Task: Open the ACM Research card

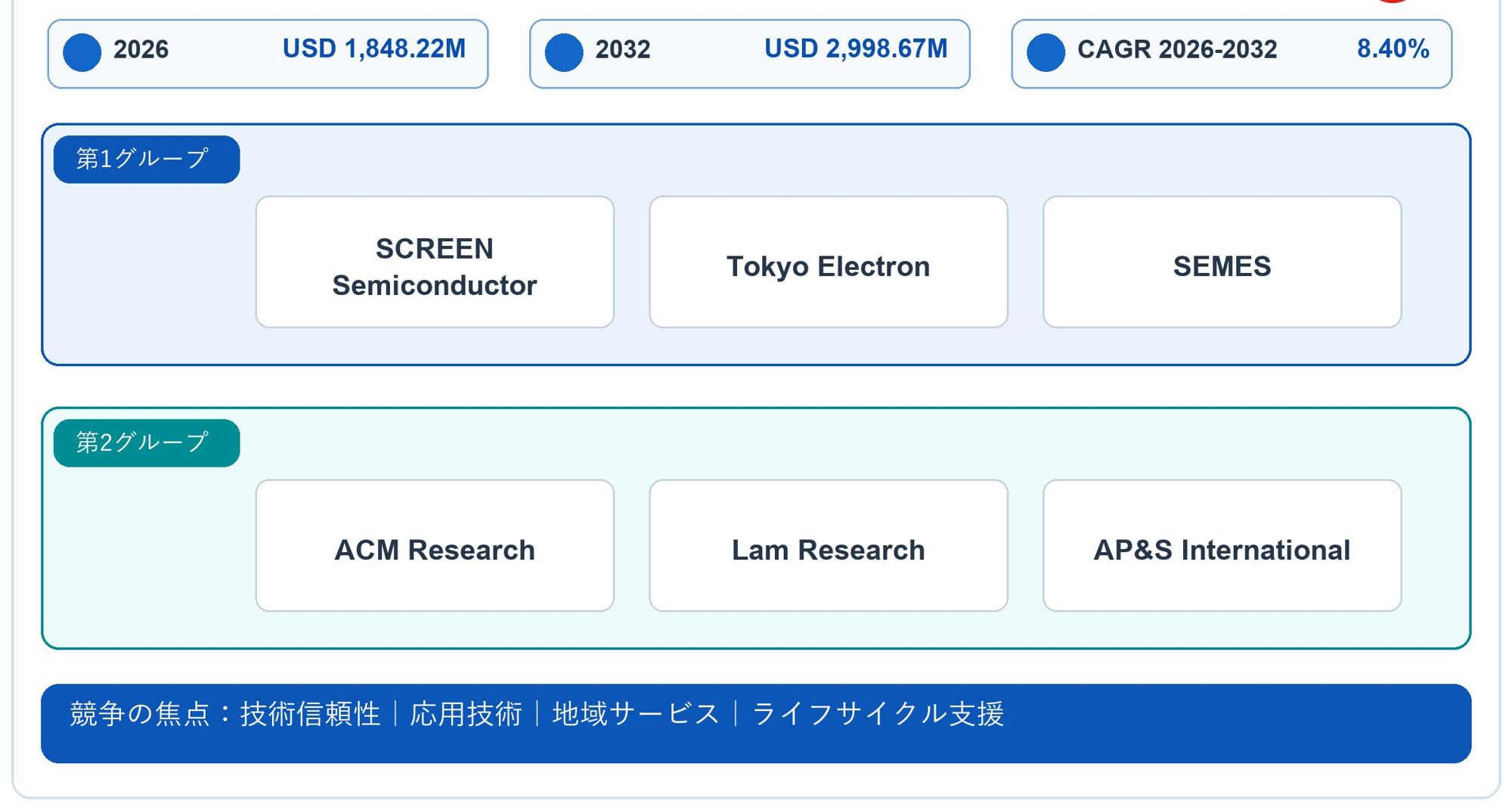Action: [x=435, y=545]
